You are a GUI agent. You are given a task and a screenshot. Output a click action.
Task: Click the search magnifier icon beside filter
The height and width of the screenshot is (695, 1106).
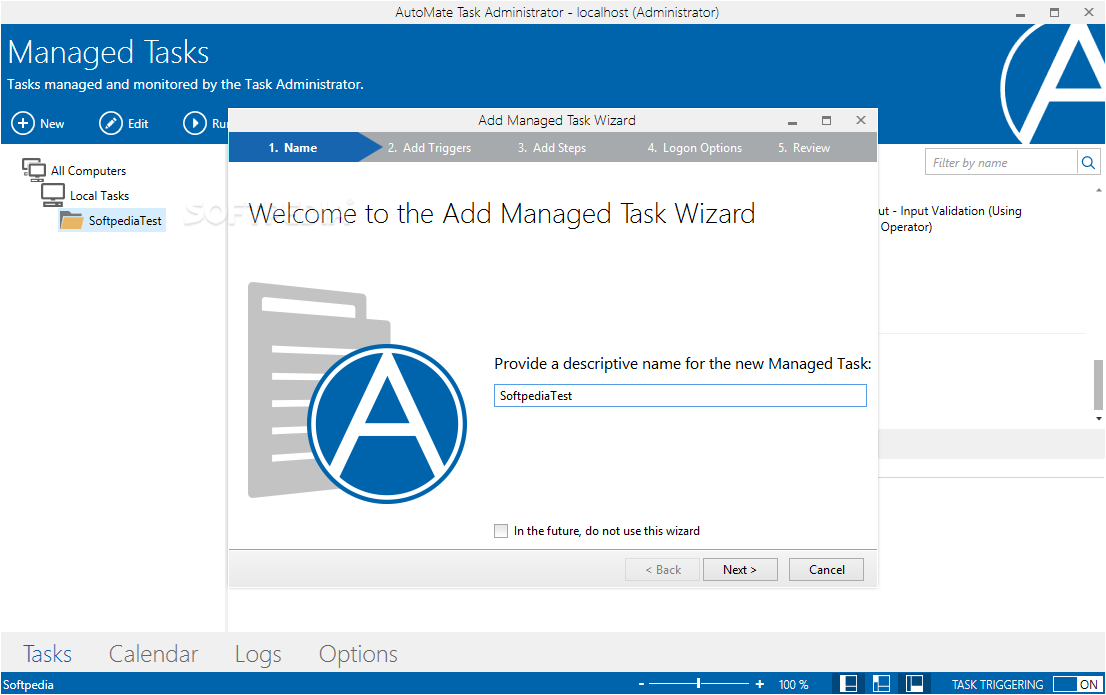pyautogui.click(x=1088, y=163)
